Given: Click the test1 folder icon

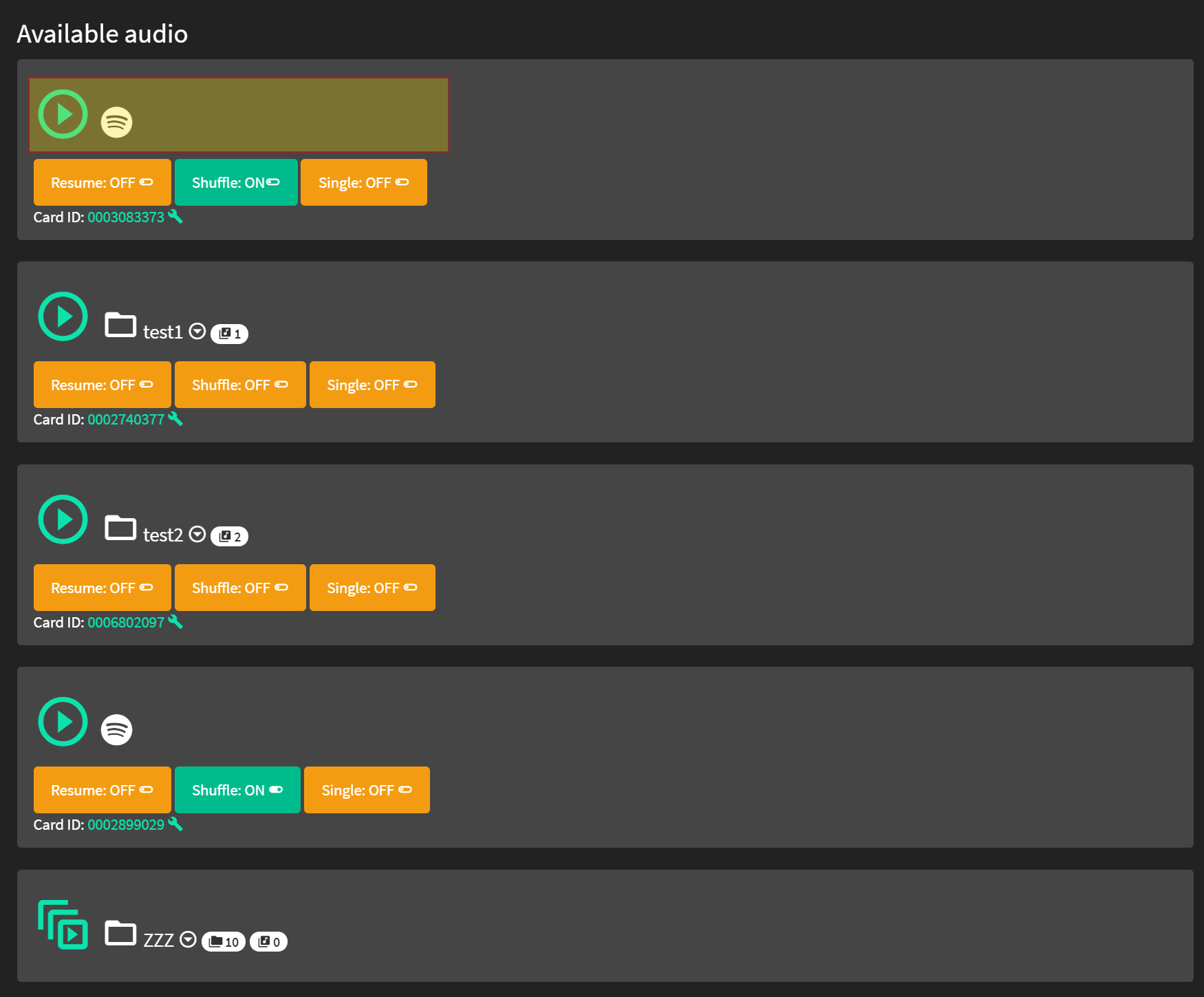Looking at the screenshot, I should (x=120, y=325).
